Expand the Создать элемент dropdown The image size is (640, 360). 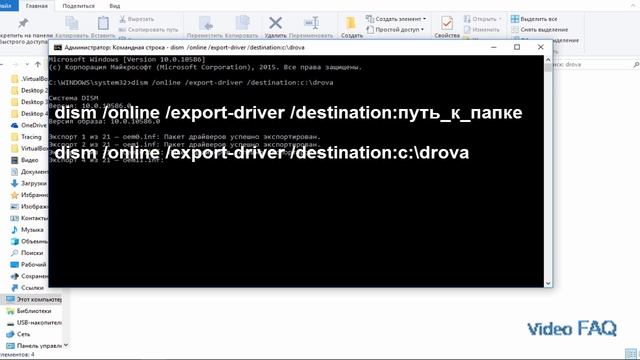(396, 19)
